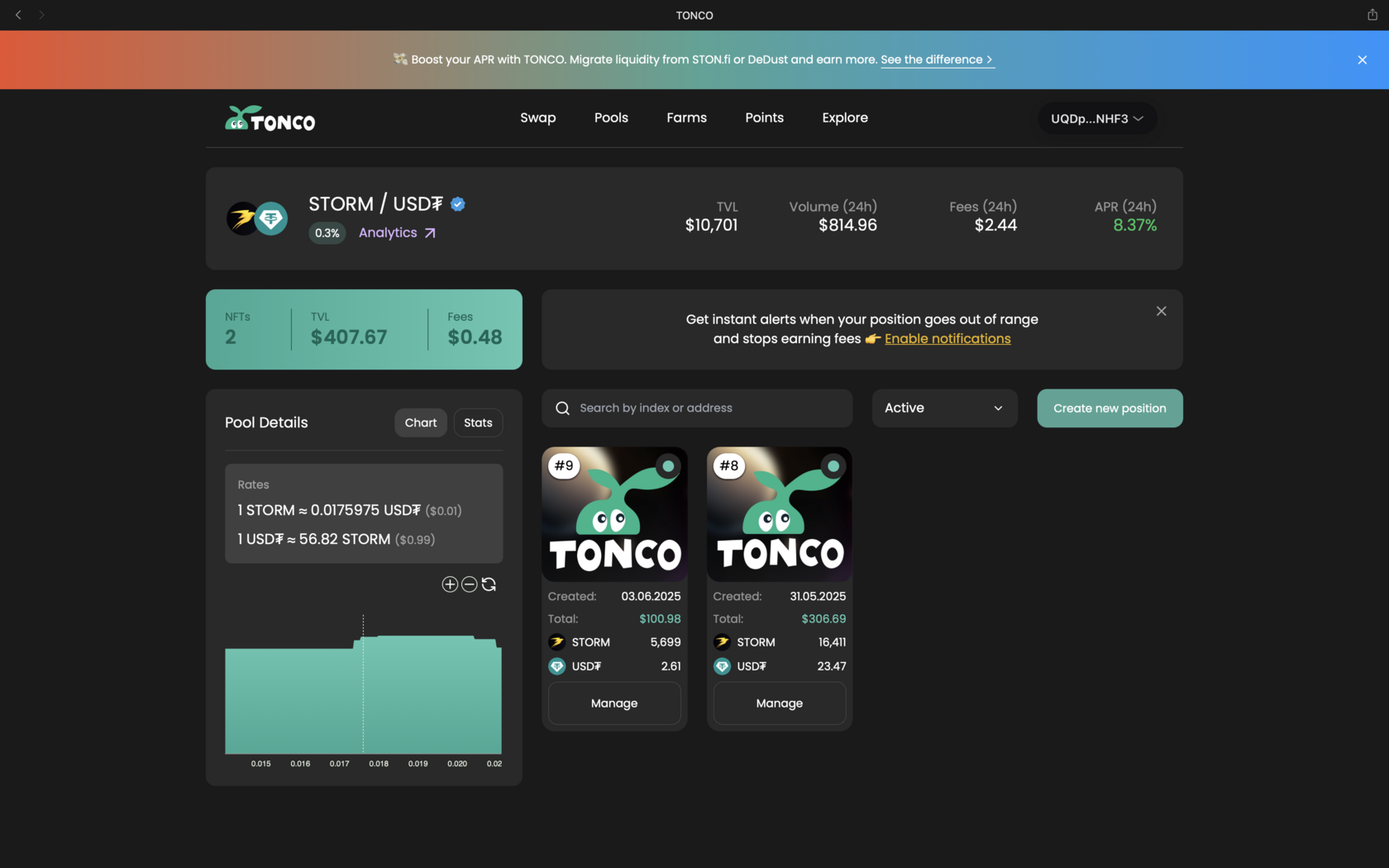
Task: Follow the See the difference link
Action: (937, 60)
